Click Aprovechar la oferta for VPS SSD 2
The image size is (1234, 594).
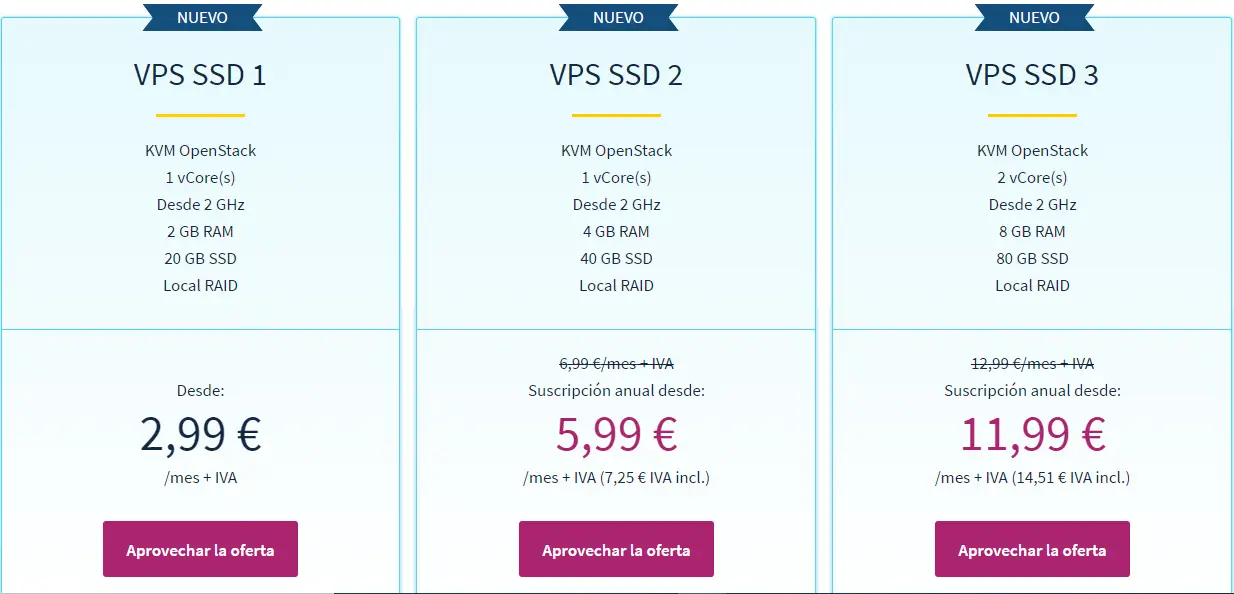click(x=616, y=549)
